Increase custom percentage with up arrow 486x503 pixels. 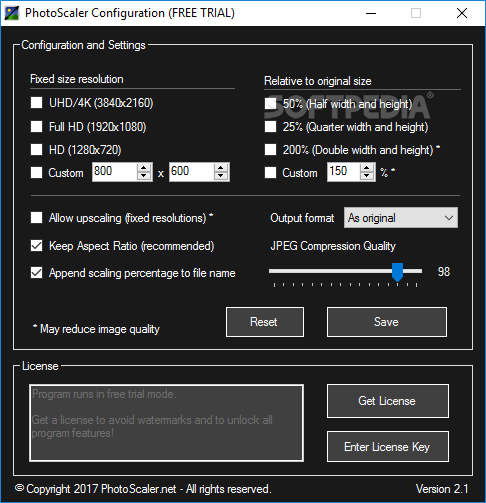[367, 168]
